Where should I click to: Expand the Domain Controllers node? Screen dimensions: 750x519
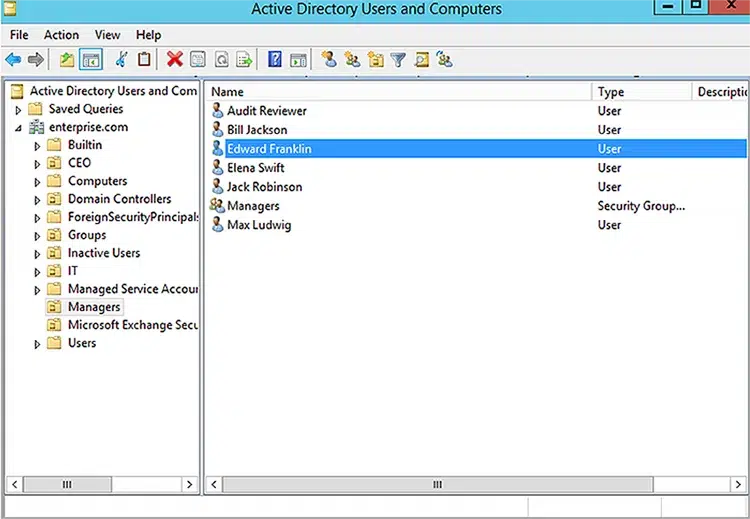point(37,200)
